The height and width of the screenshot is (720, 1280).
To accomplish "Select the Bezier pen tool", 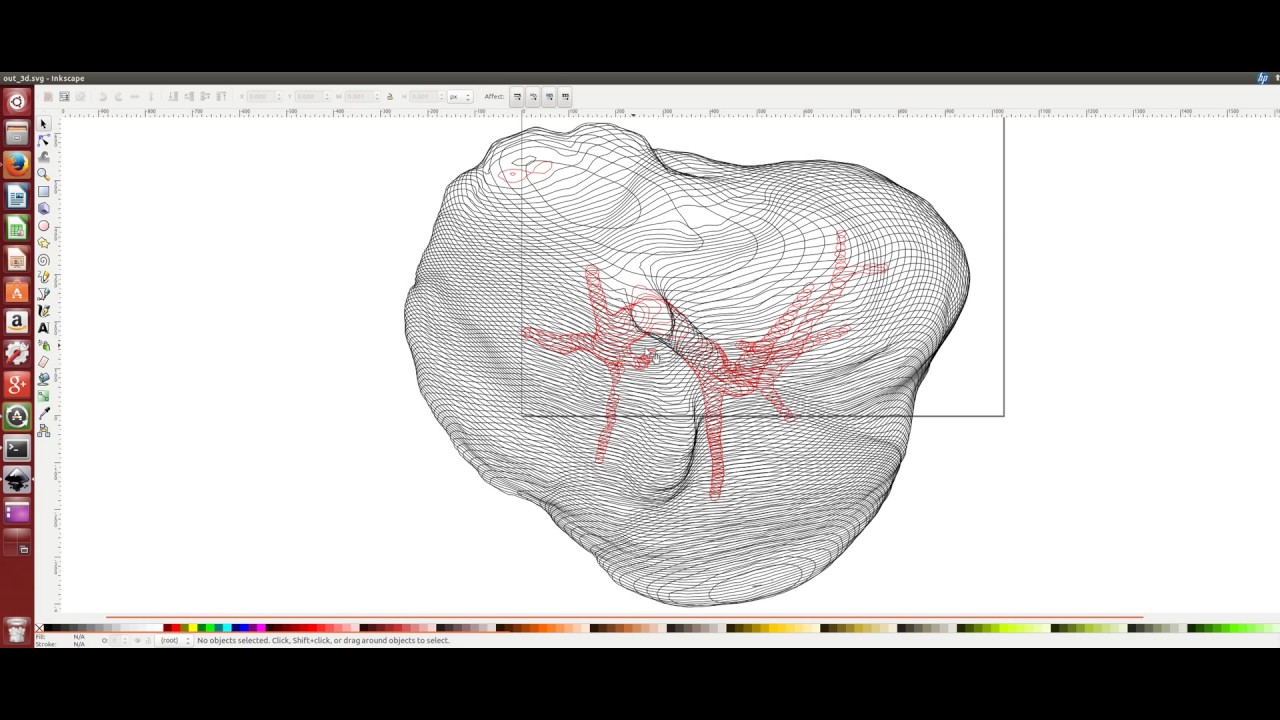I will coord(43,294).
